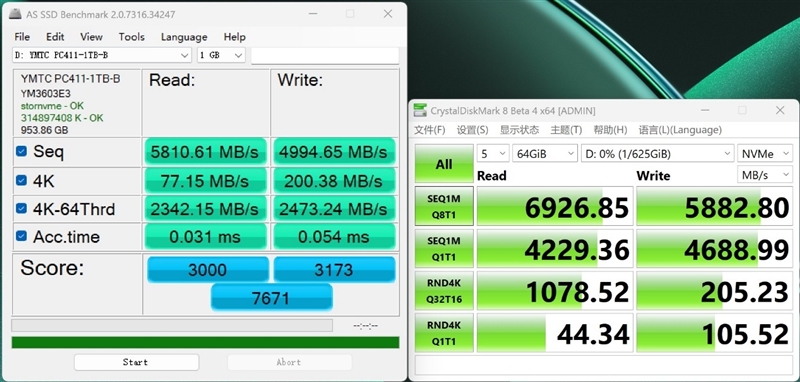Open the Tools menu in AS SSD

132,37
